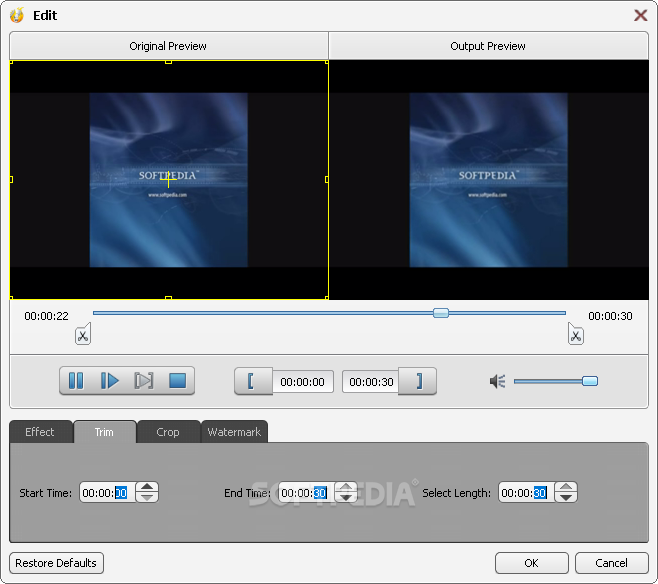Image resolution: width=658 pixels, height=584 pixels.
Task: Click the trim start 00:00:00 field
Action: click(x=303, y=382)
